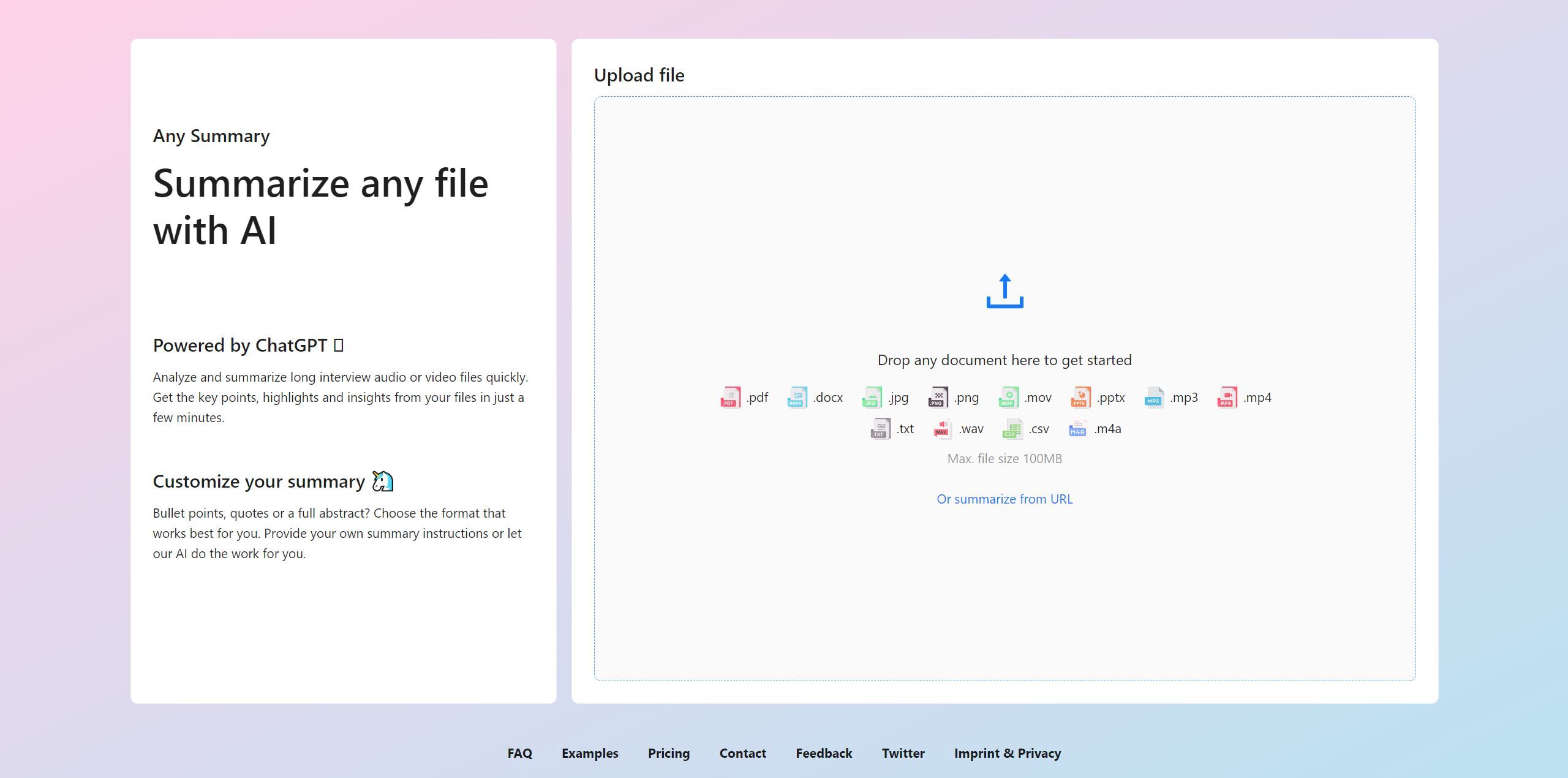Screen dimensions: 1568x778
Task: Click the CSV file type icon
Action: 1012,429
